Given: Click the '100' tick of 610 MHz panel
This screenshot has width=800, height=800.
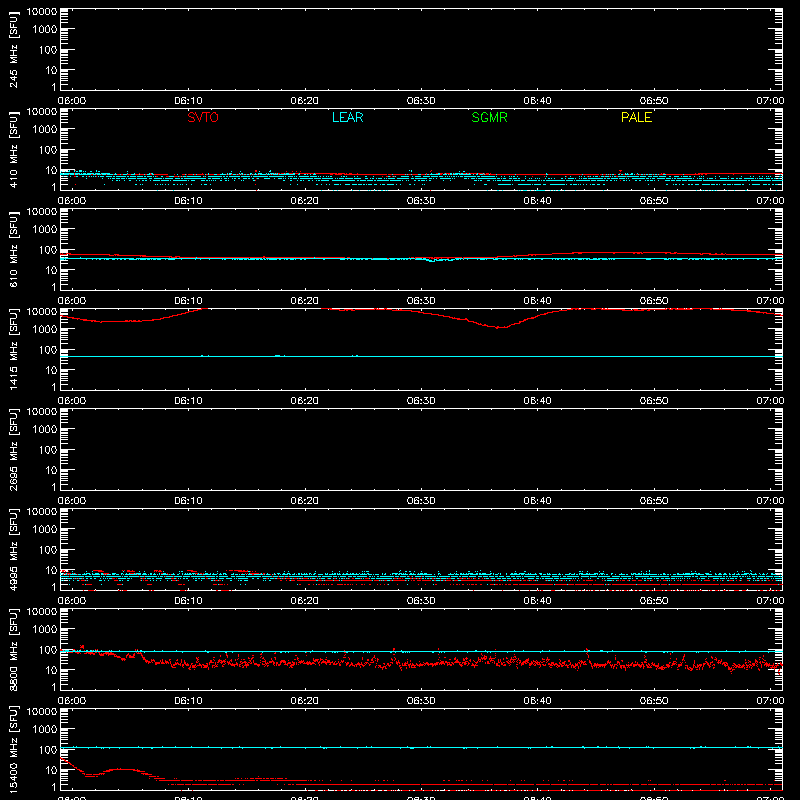Looking at the screenshot, I should 48,250.
